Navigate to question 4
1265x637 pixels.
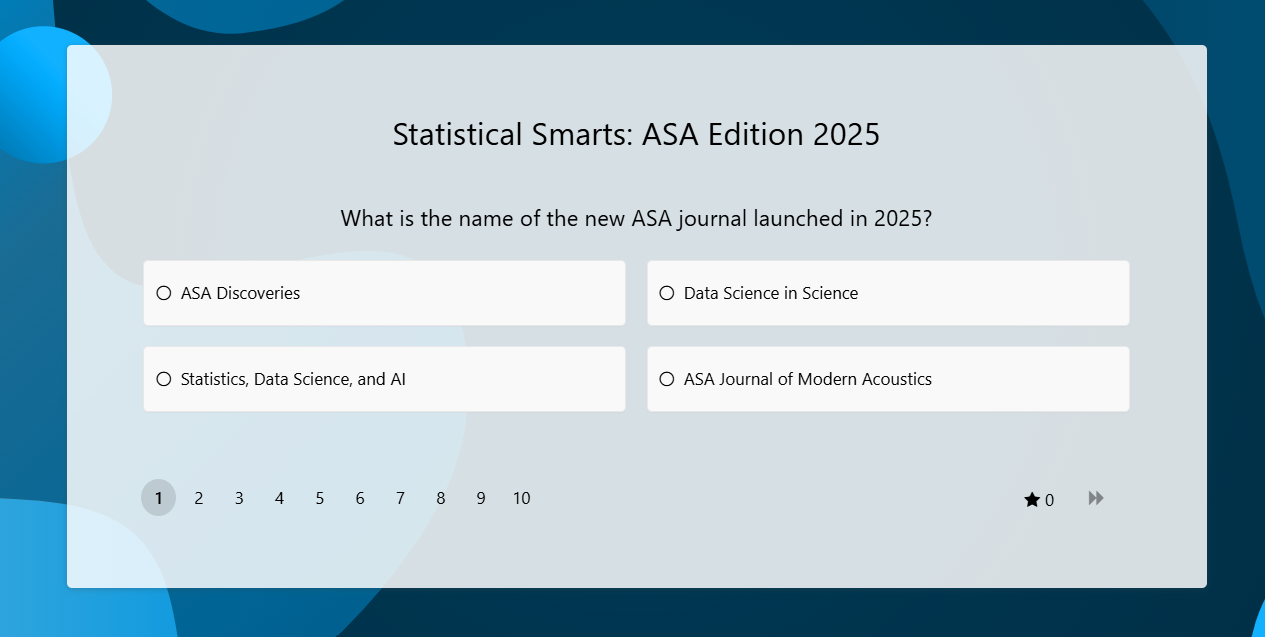[x=279, y=498]
